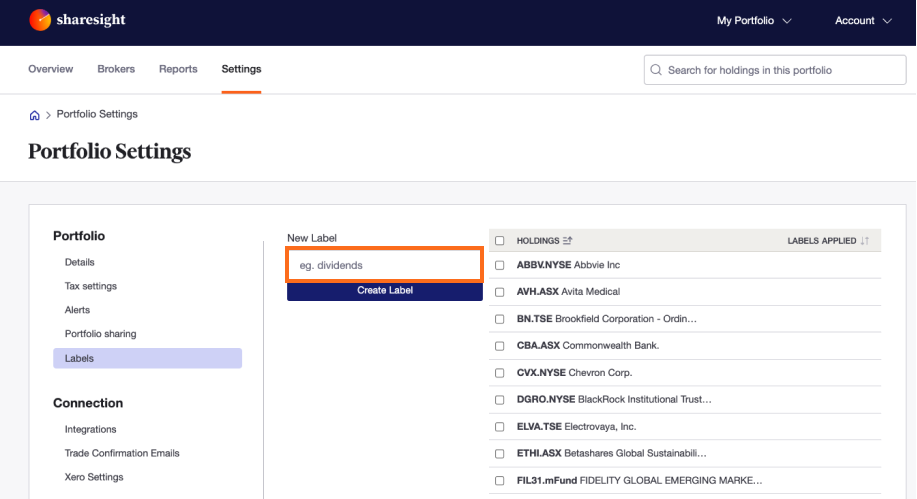Open Portfolio sharing settings
Image resolution: width=917 pixels, height=499 pixels.
tap(101, 334)
